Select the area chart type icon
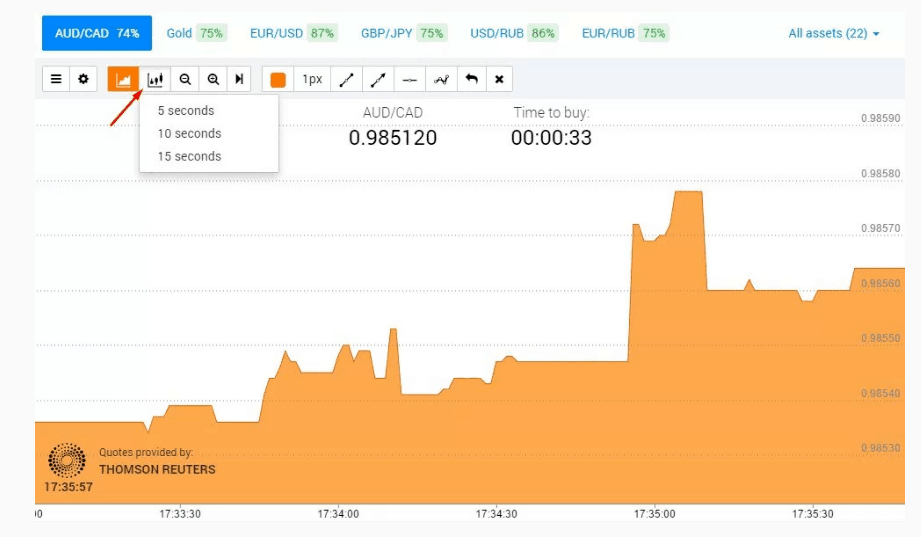Viewport: 921px width, 537px height. point(123,79)
